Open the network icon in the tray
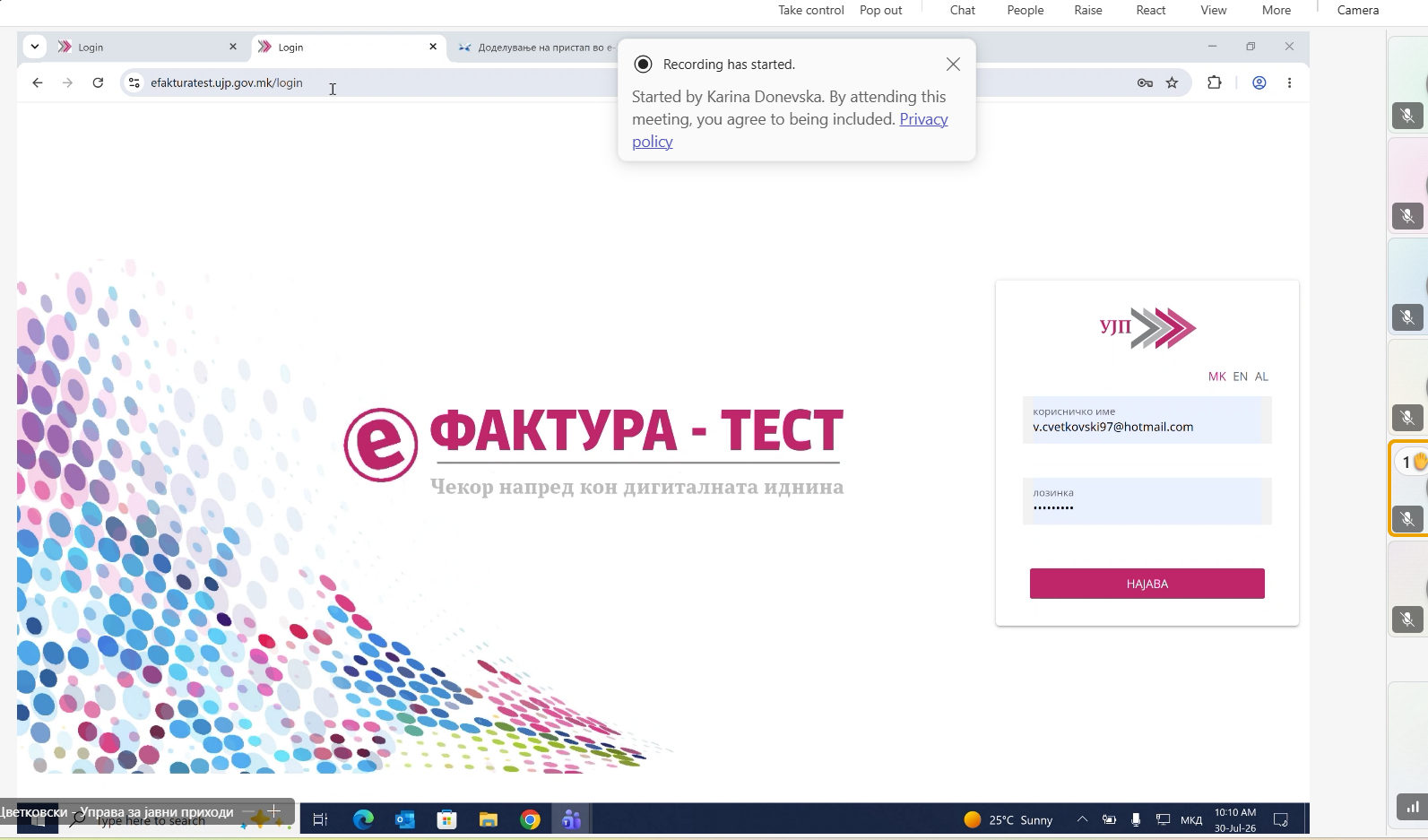This screenshot has width=1428, height=840. point(1163,819)
